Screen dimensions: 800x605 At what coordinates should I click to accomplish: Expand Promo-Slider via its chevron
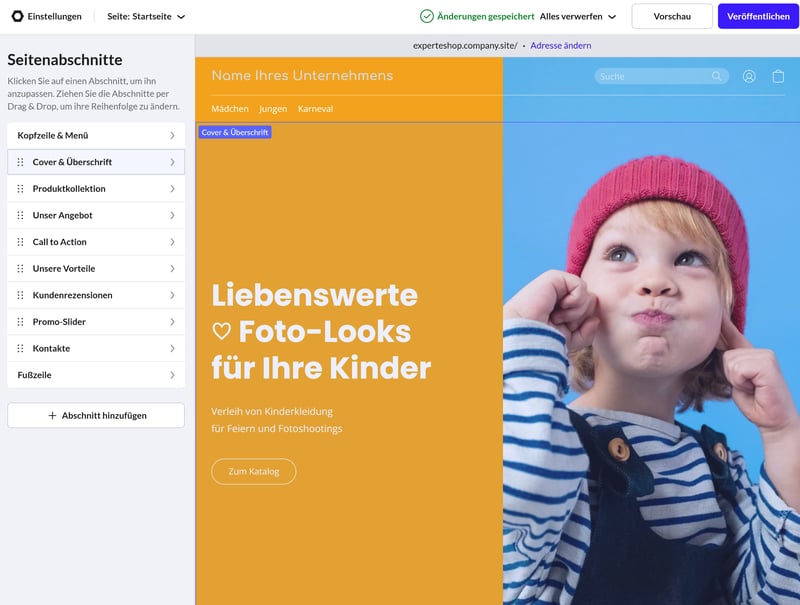point(172,322)
